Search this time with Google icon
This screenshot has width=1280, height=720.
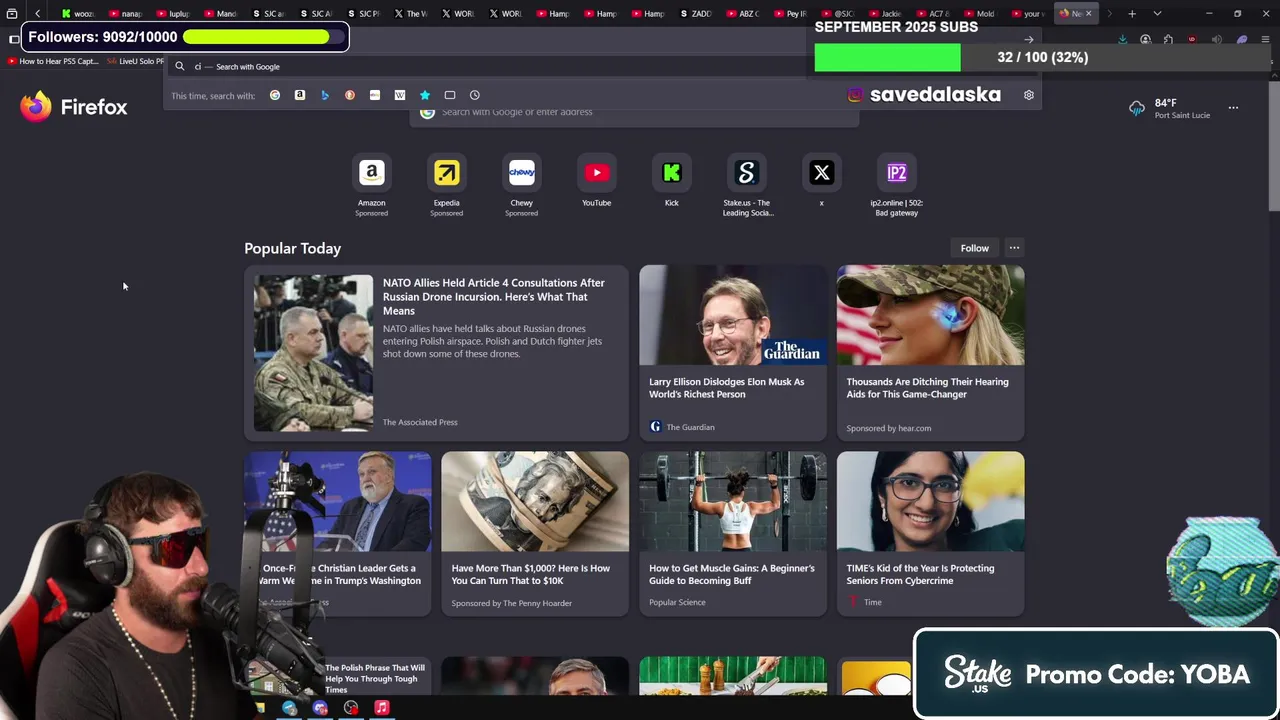[x=275, y=95]
